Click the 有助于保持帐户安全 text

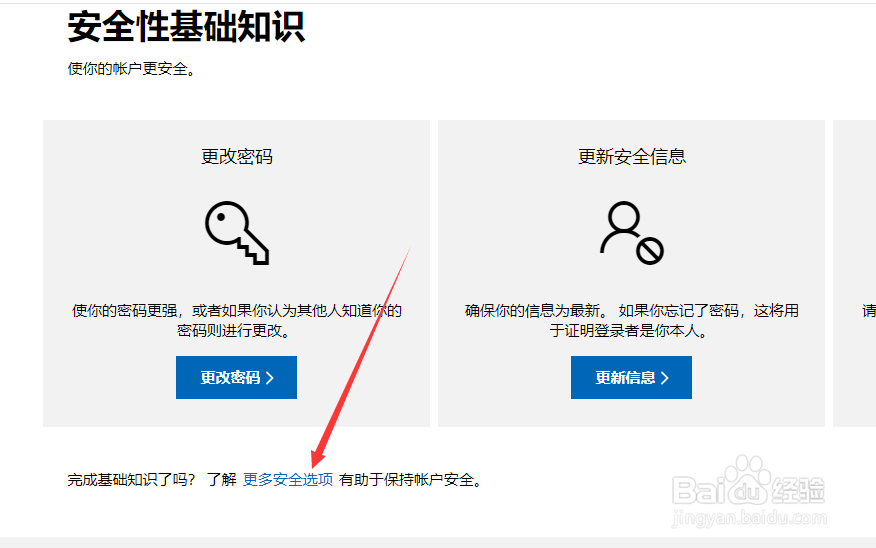tap(411, 480)
